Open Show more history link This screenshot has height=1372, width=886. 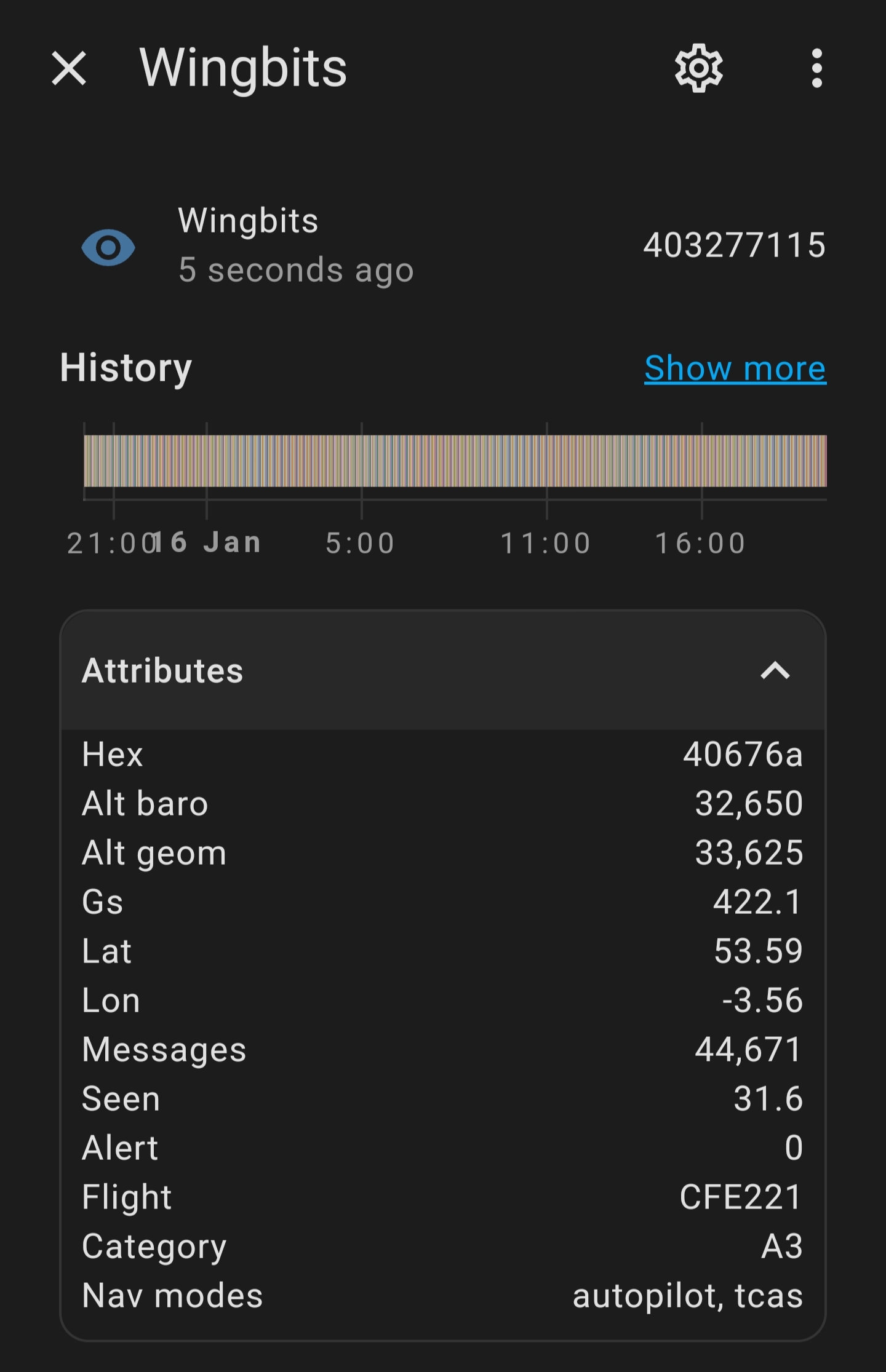pos(735,368)
